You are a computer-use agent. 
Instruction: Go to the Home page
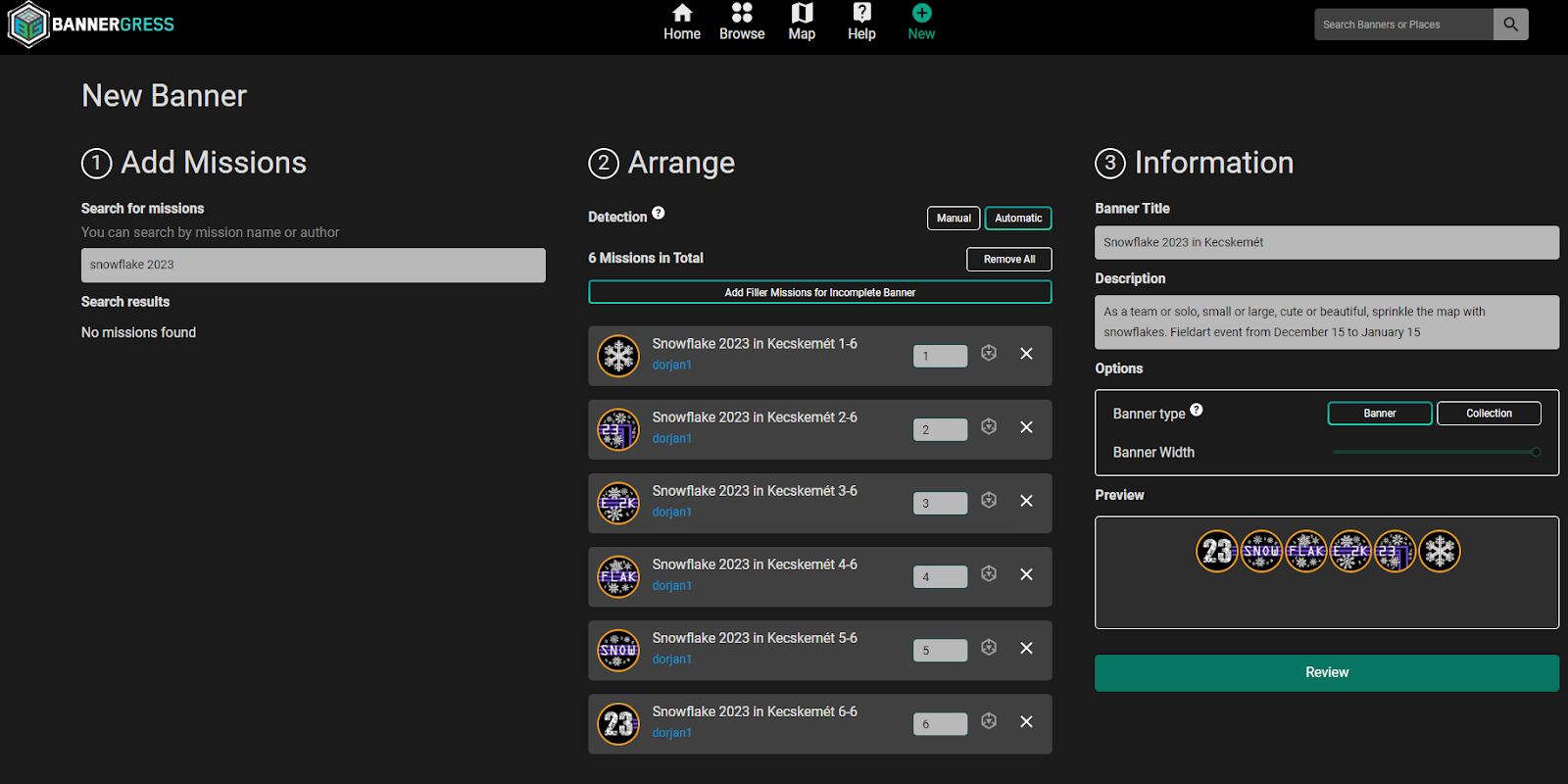tap(682, 23)
